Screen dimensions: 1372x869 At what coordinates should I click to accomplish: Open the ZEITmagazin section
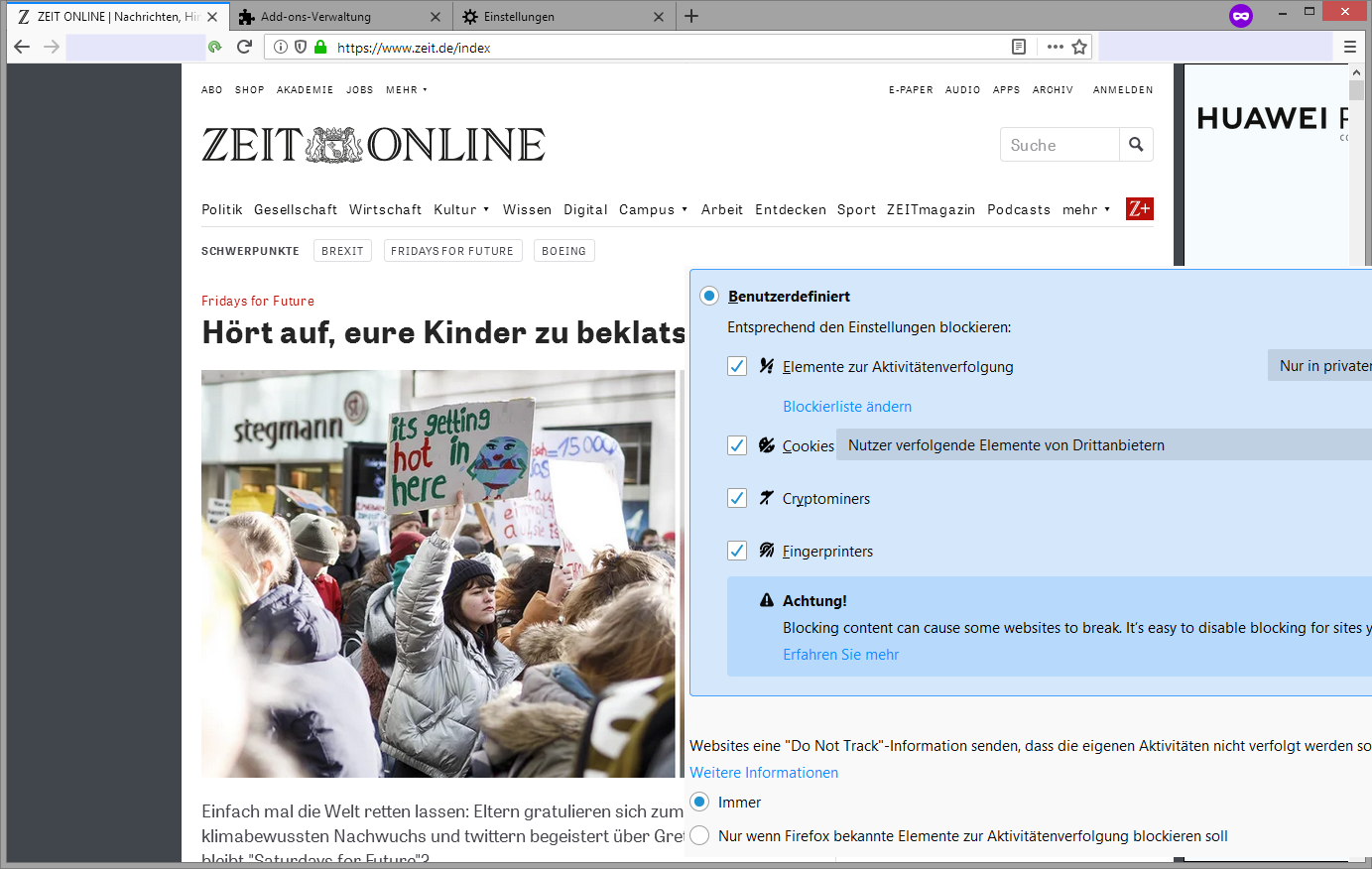(x=931, y=209)
